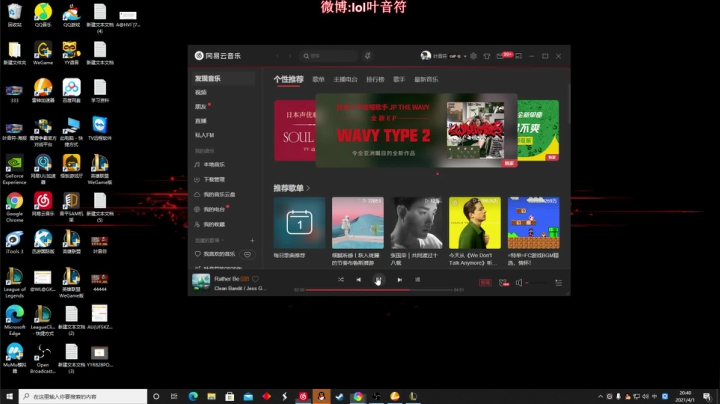Collapse the 创建的歌单 section
This screenshot has width=720, height=404.
tap(209, 241)
